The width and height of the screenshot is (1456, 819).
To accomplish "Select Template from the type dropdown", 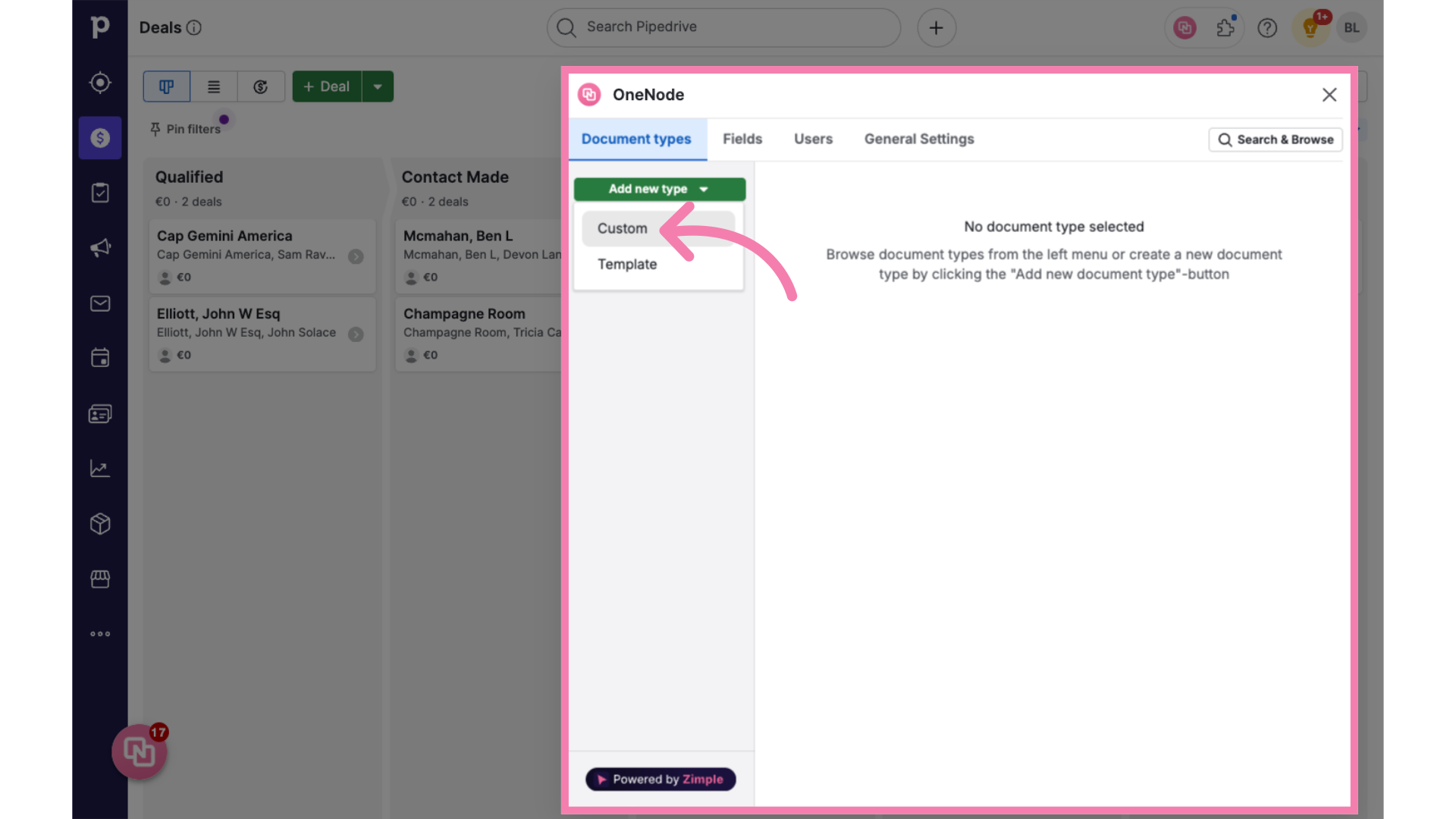I will (x=627, y=263).
